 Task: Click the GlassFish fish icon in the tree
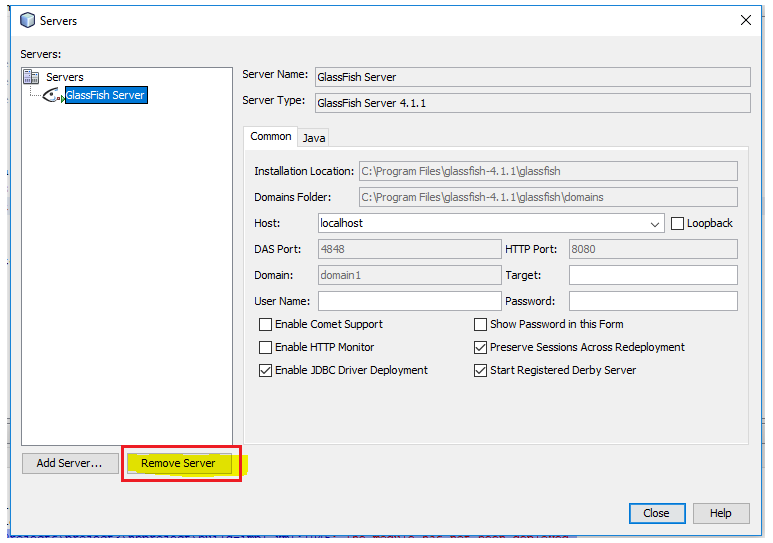click(53, 95)
